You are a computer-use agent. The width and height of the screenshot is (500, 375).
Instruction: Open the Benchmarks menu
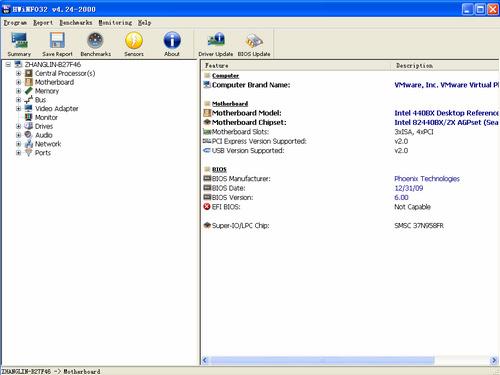76,23
